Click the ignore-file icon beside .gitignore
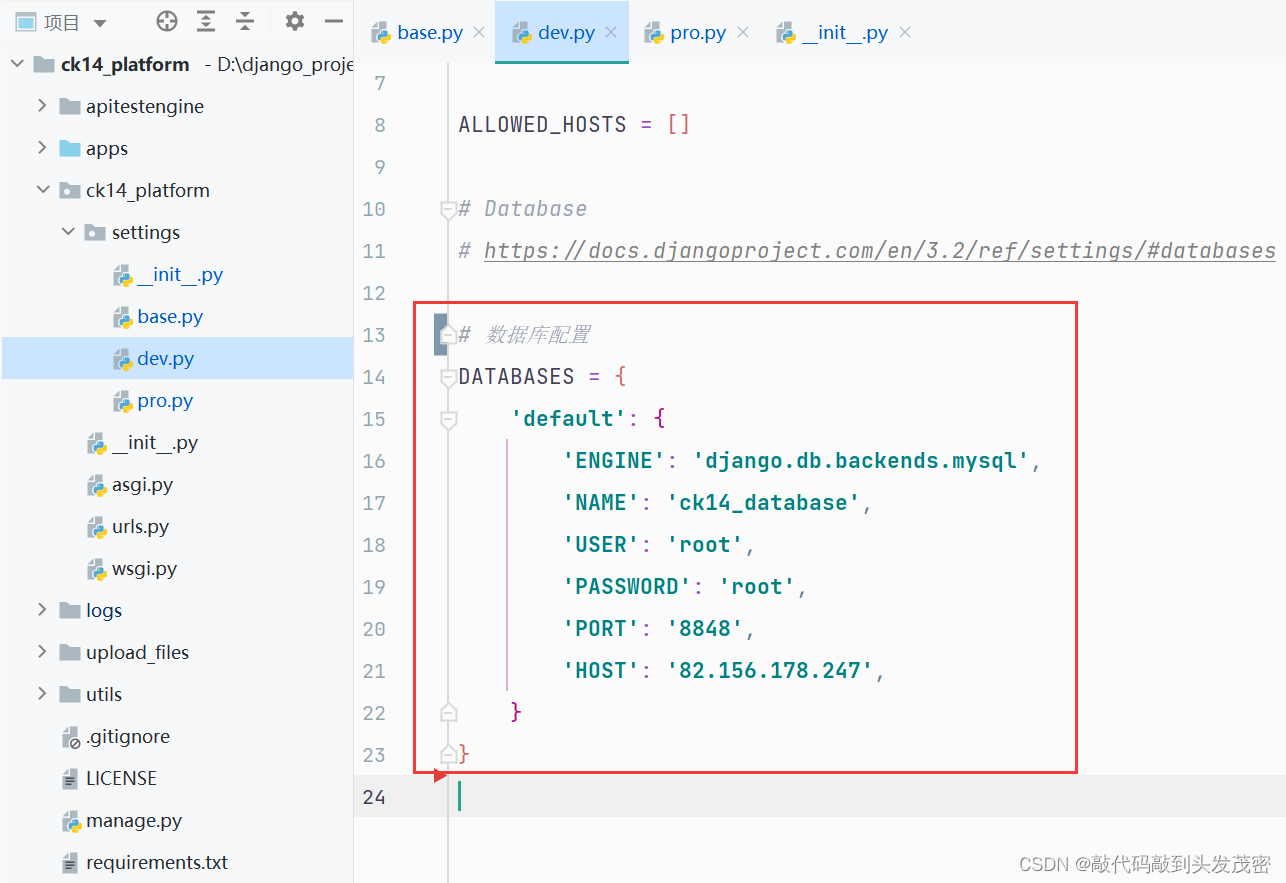This screenshot has width=1286, height=883. point(71,738)
